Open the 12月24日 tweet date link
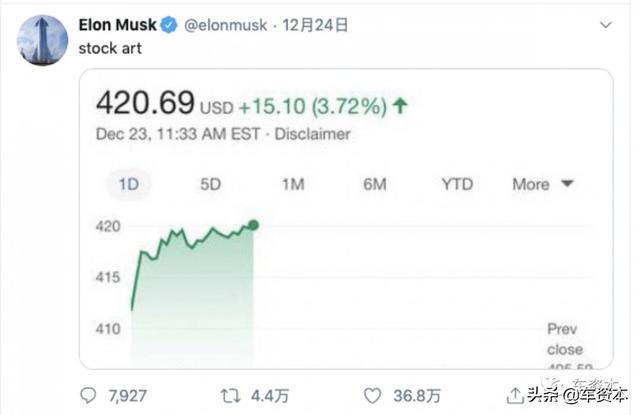 click(x=315, y=25)
